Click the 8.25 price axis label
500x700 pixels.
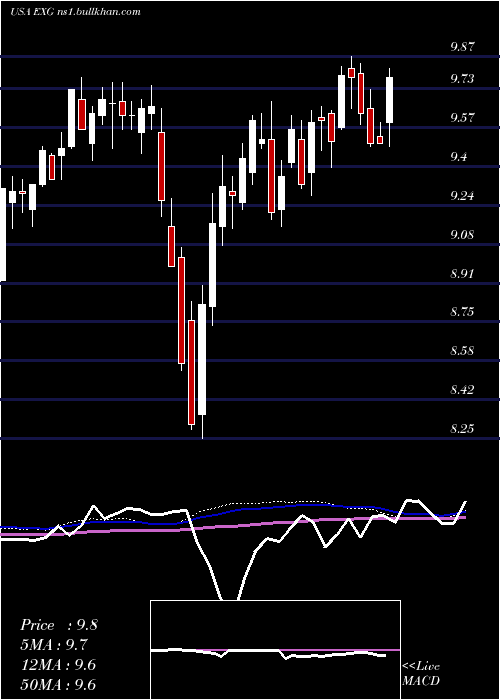462,429
